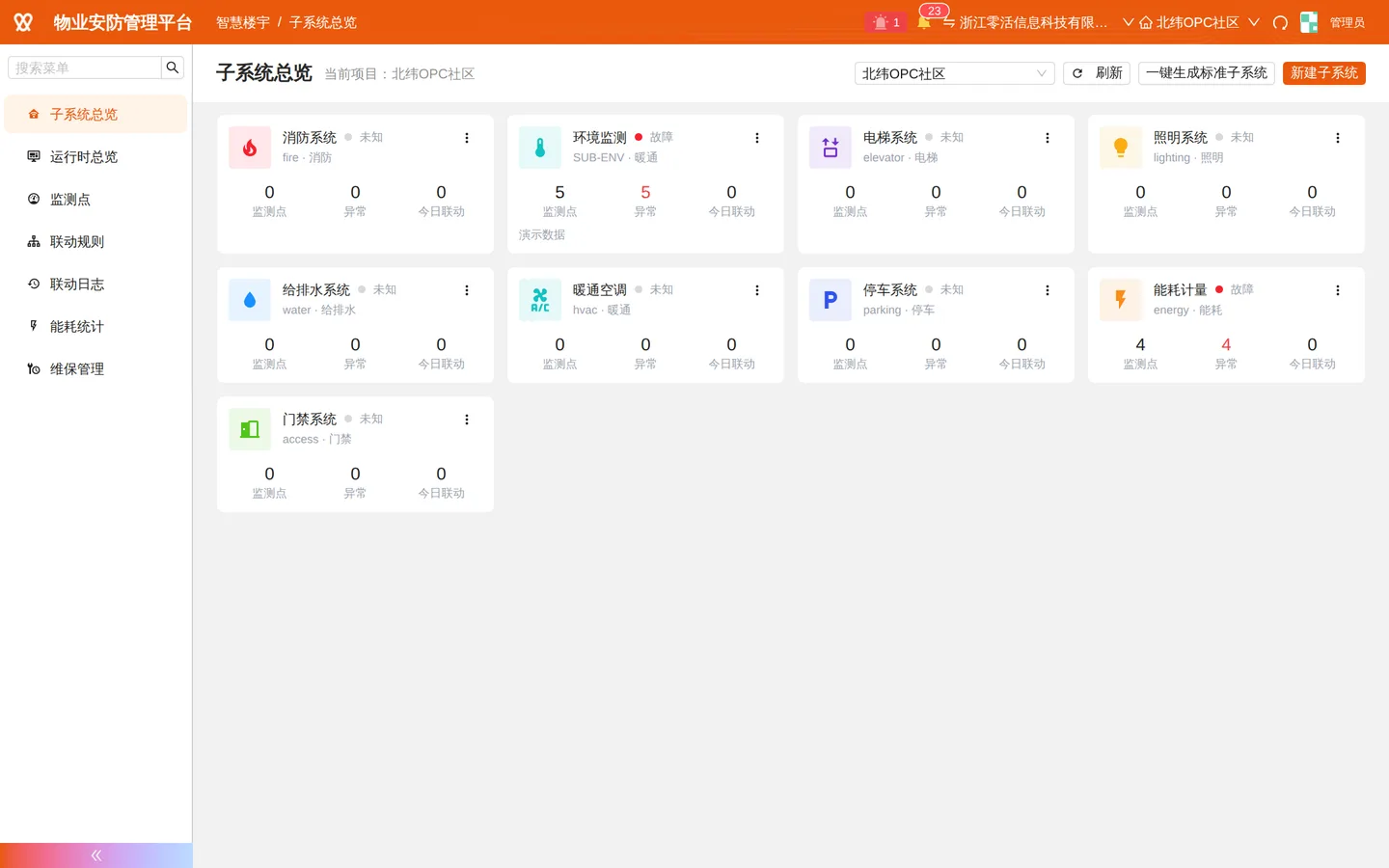Click the 电梯系统 elevator icon
This screenshot has height=868, width=1389.
831,148
